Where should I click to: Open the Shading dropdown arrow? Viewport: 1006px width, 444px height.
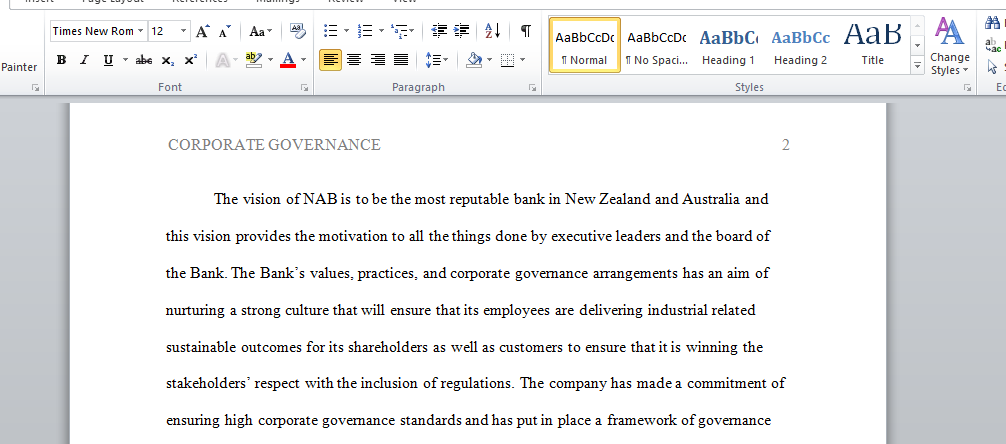pyautogui.click(x=490, y=60)
